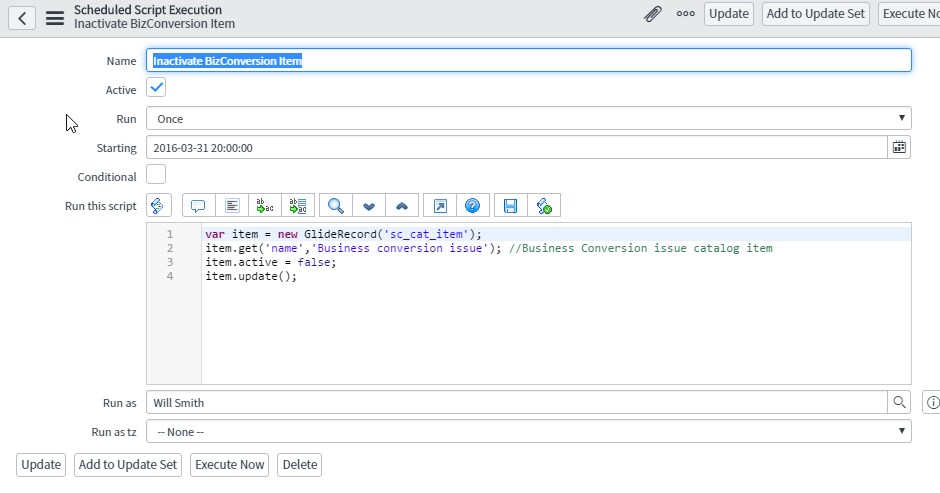Toggle the Active checkbox

pos(156,89)
